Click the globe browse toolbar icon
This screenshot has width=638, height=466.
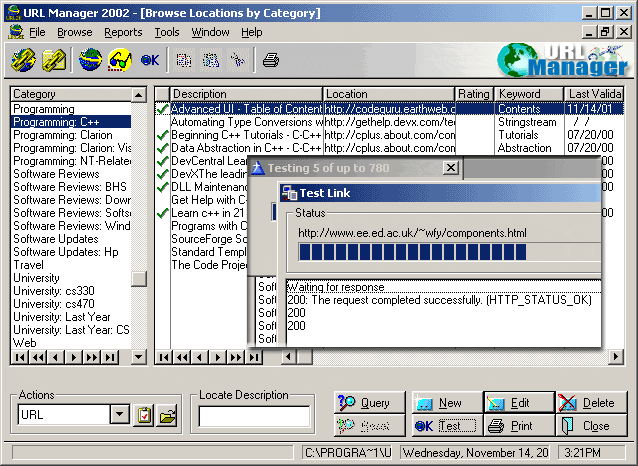pos(90,60)
